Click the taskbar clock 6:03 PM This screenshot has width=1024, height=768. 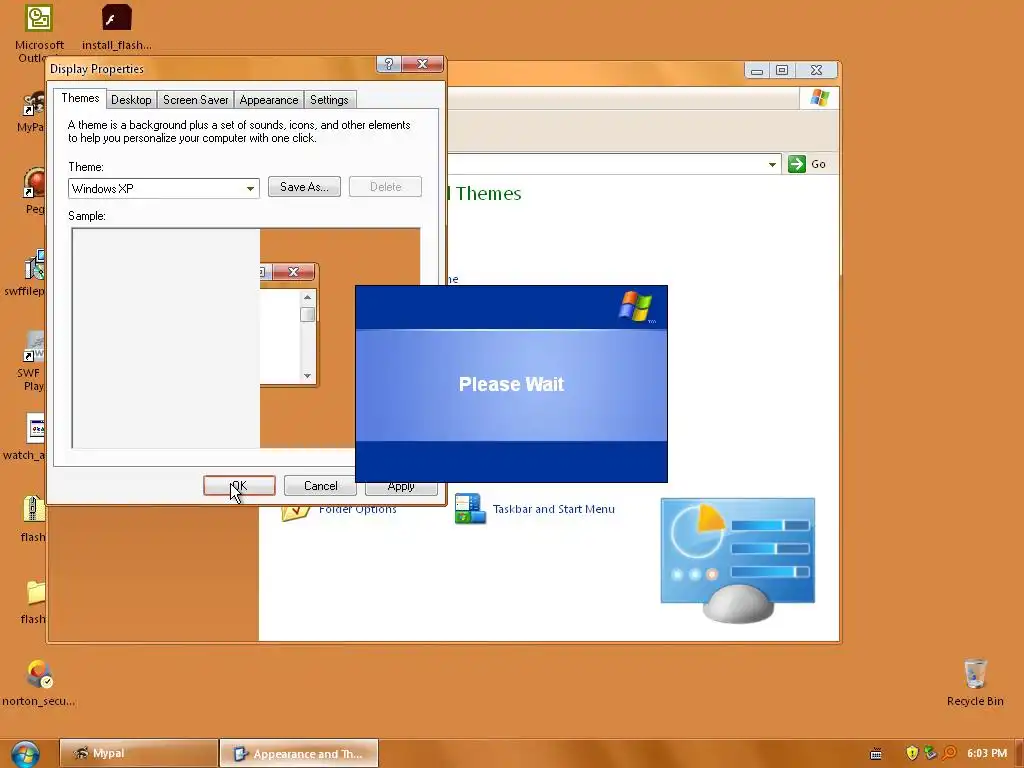(x=987, y=753)
